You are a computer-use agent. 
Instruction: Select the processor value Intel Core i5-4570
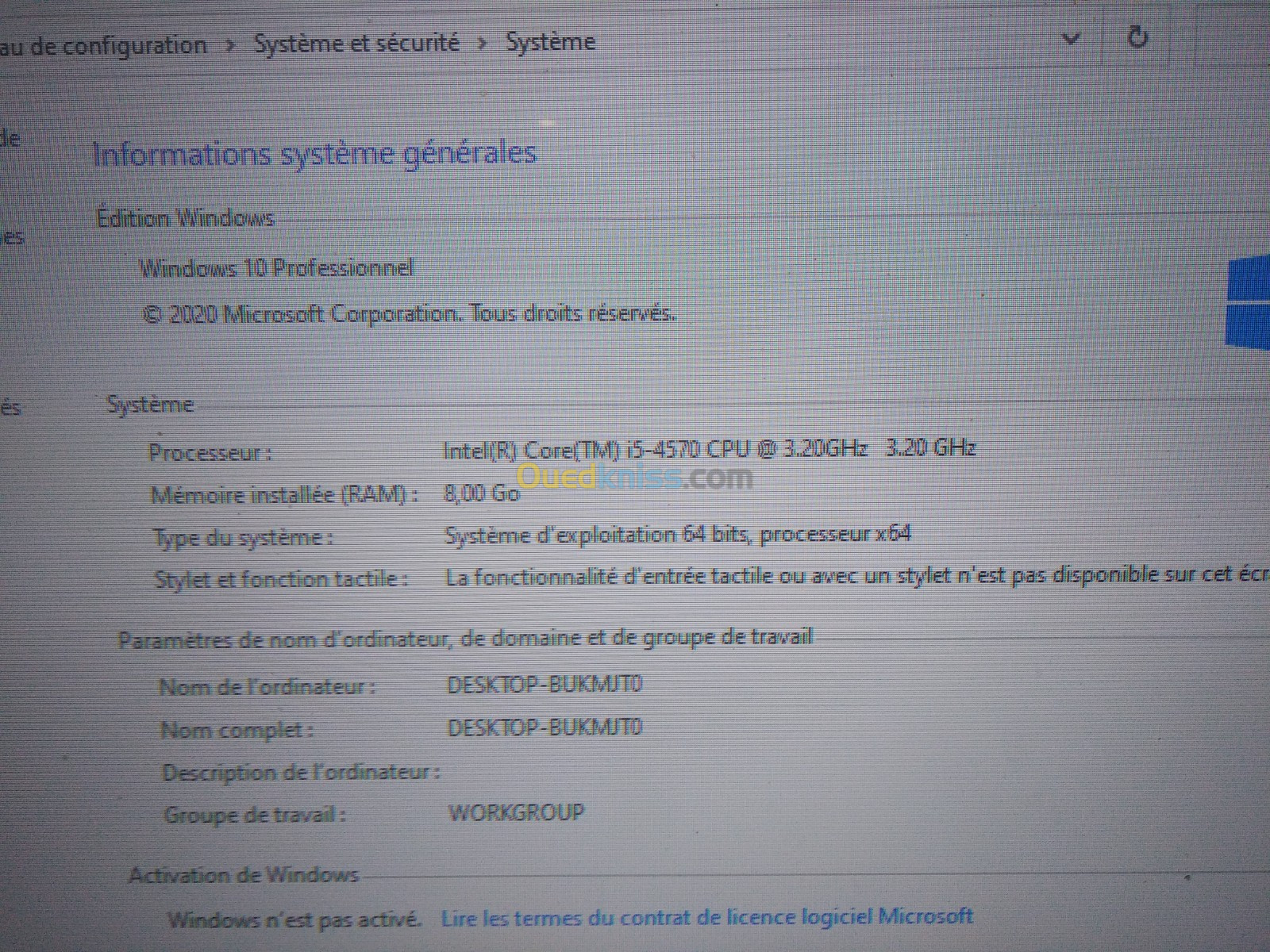tap(709, 449)
